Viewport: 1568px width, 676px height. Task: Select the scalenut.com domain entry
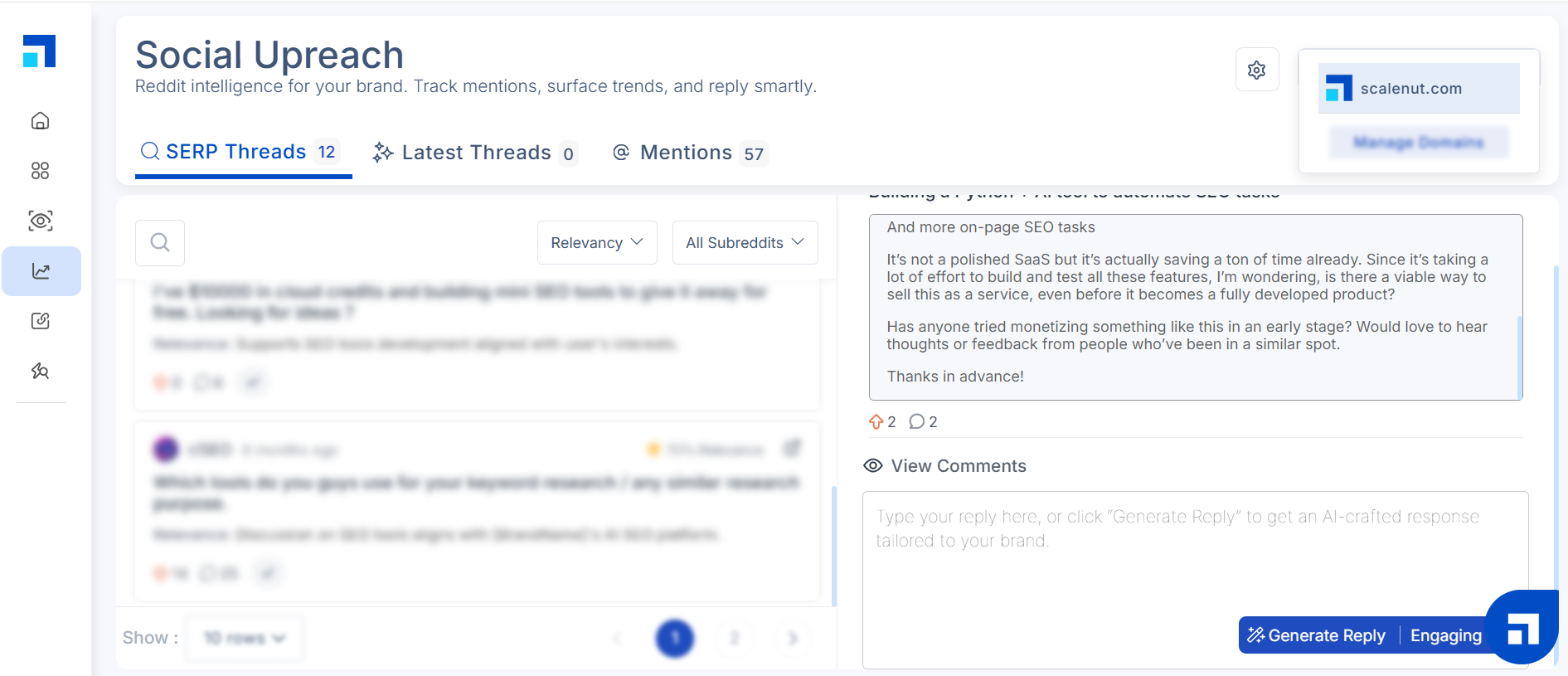tap(1419, 88)
